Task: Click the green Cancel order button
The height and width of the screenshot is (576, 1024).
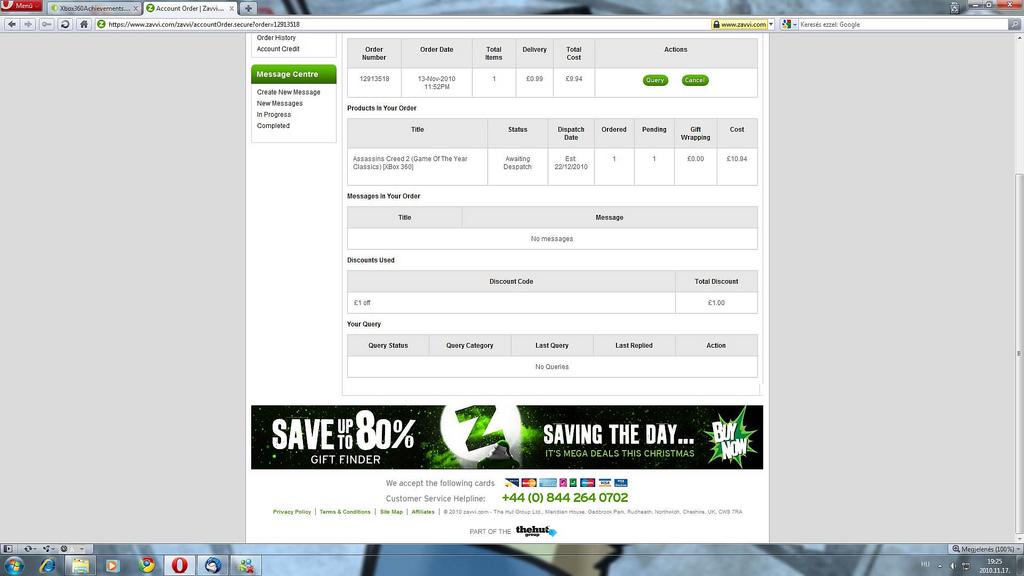Action: tap(695, 80)
